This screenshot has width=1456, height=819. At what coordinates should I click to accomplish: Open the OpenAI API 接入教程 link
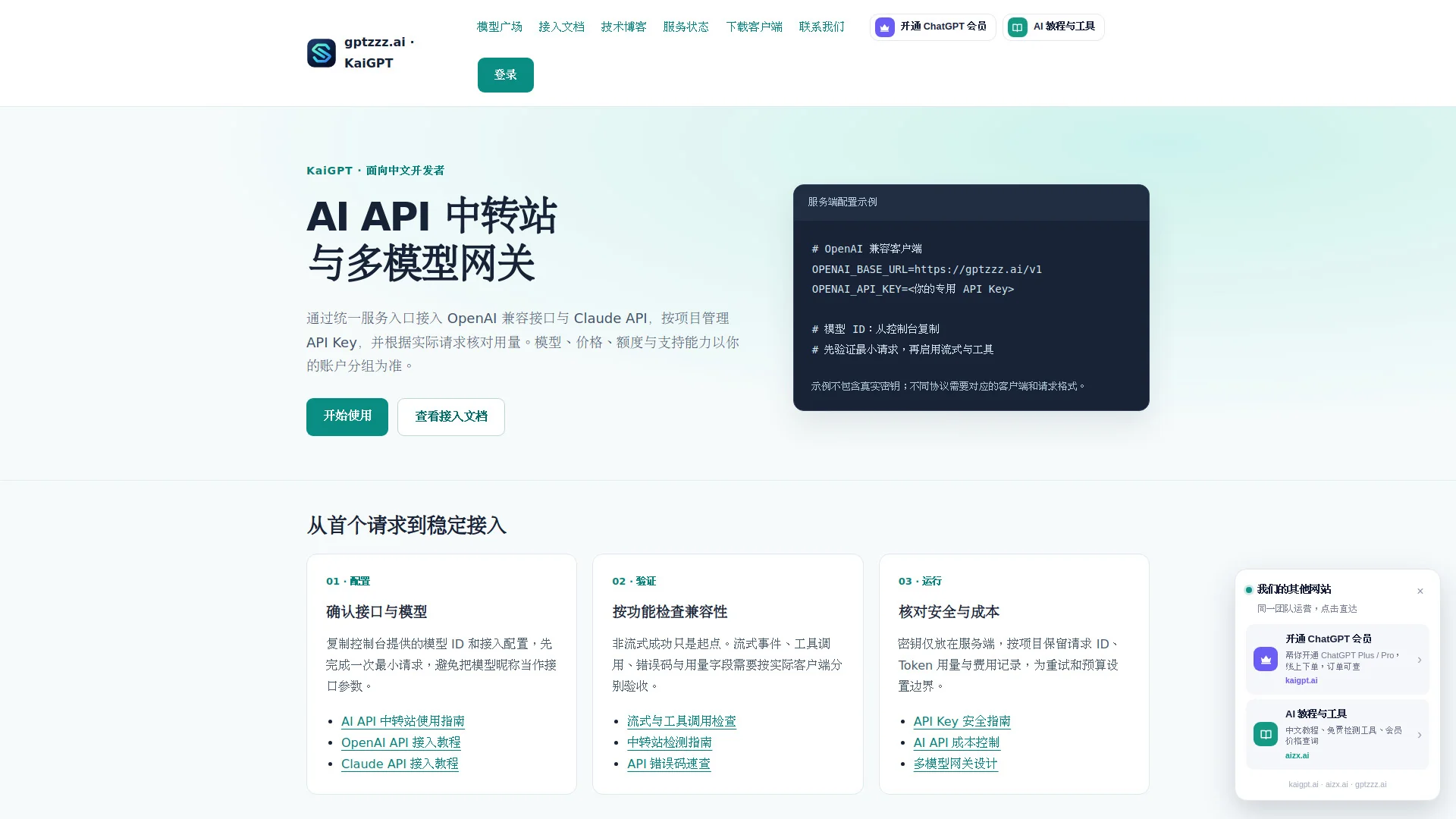click(401, 742)
